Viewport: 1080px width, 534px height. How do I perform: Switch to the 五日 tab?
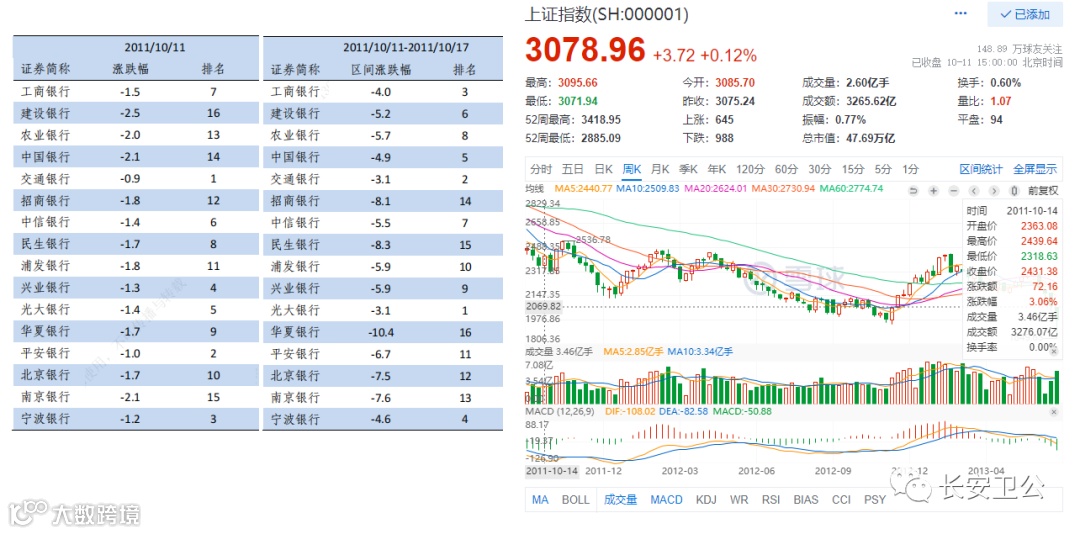pos(572,169)
